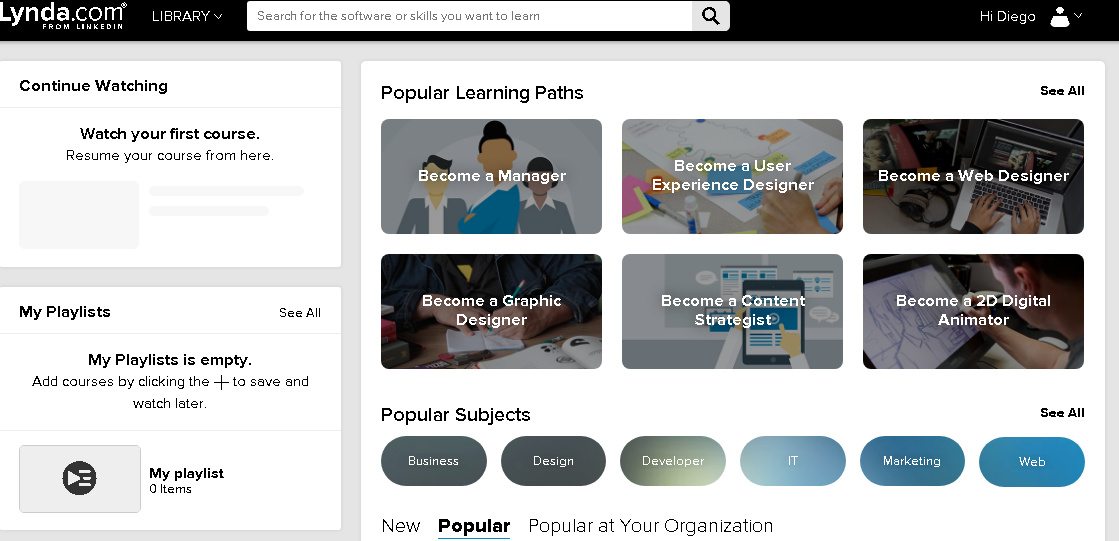This screenshot has width=1119, height=541.
Task: Choose the Become a Content Strategist card
Action: 732,311
